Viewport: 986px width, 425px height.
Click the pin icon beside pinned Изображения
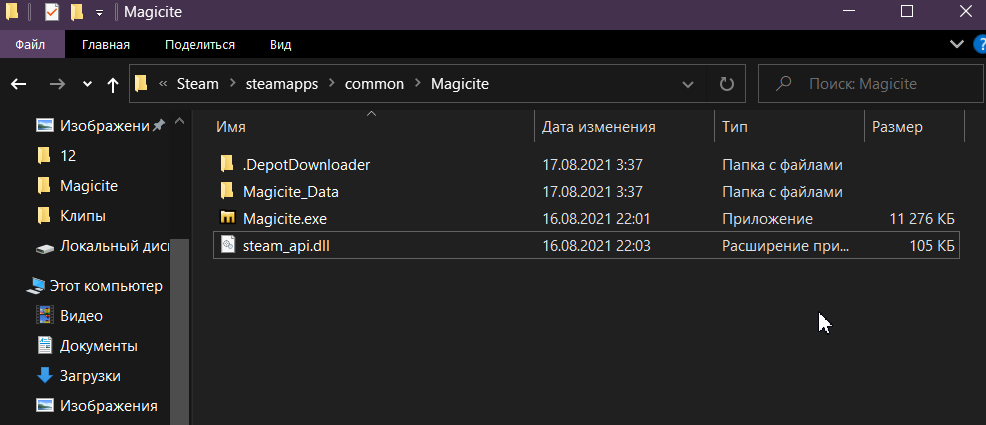158,126
